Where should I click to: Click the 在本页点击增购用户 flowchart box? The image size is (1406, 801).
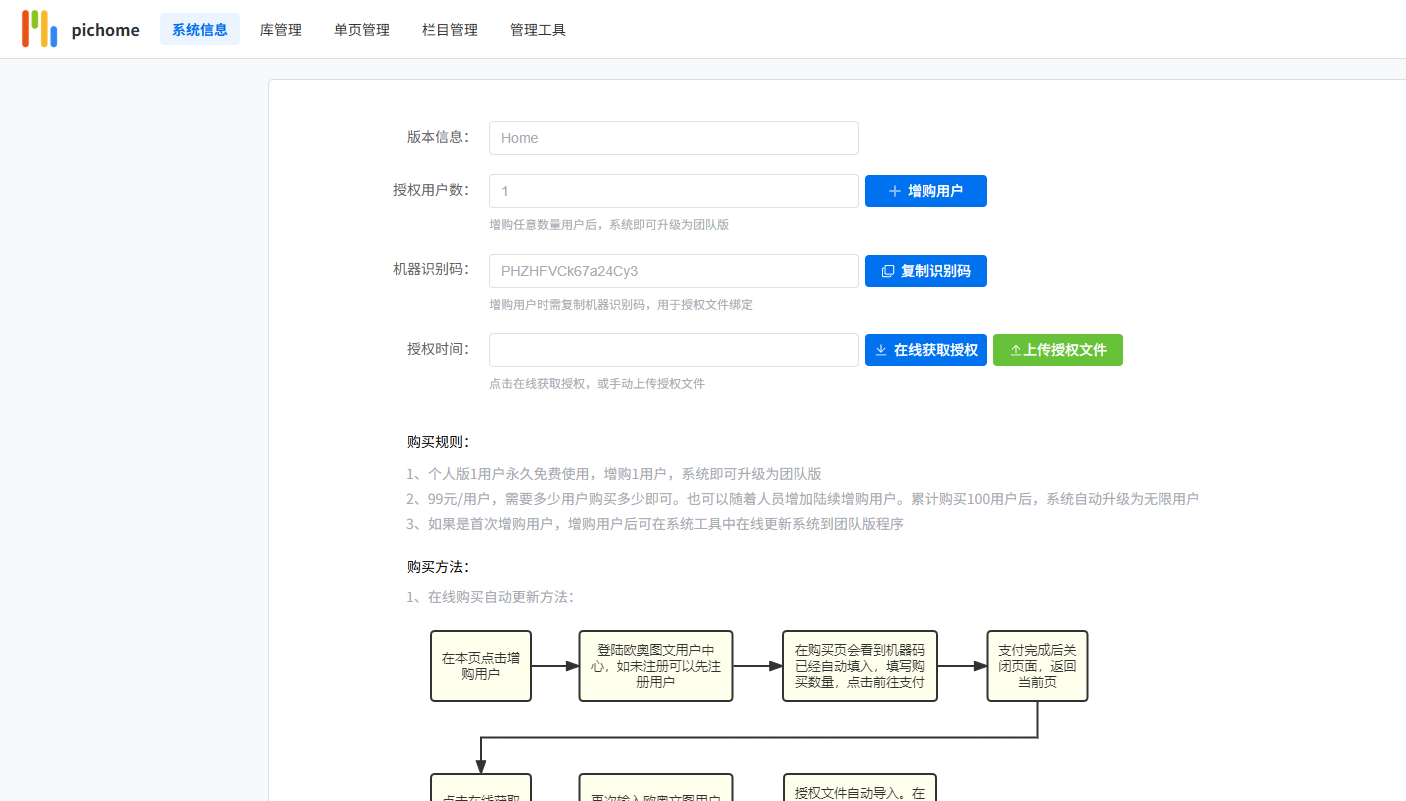(481, 666)
